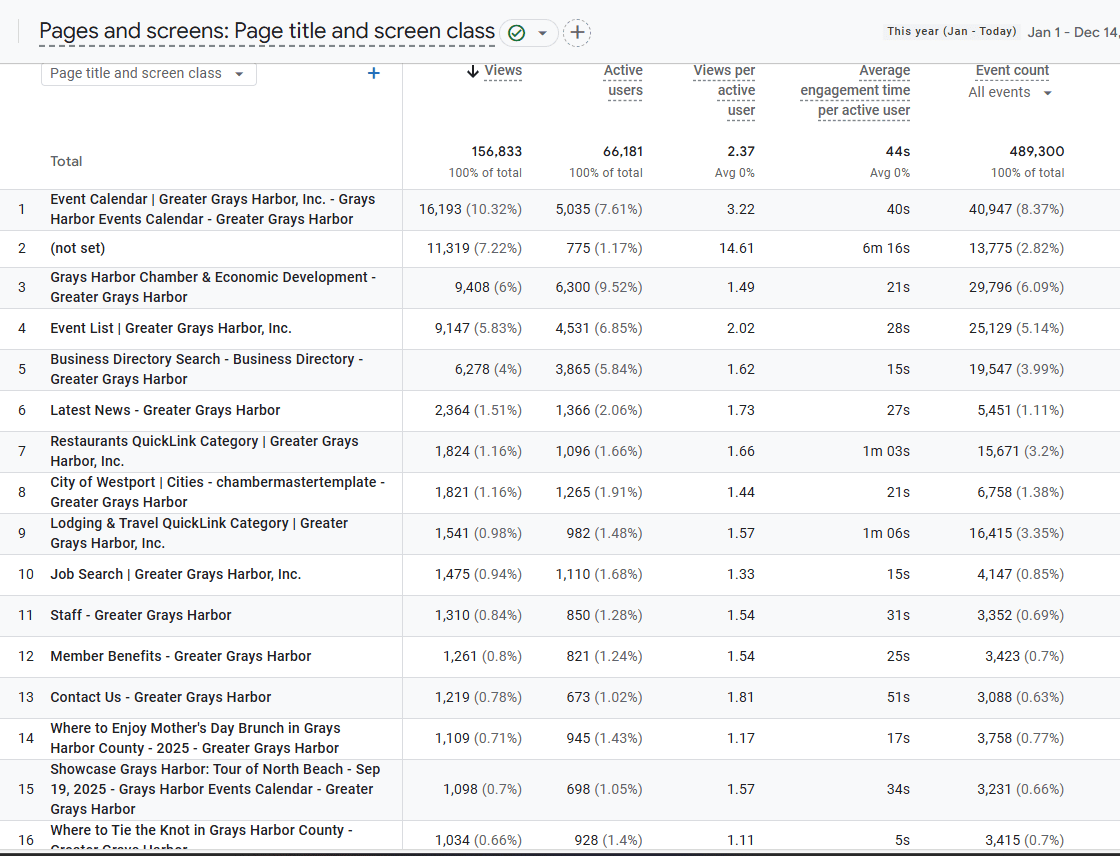
Task: Sort by the Active users column header
Action: click(623, 80)
